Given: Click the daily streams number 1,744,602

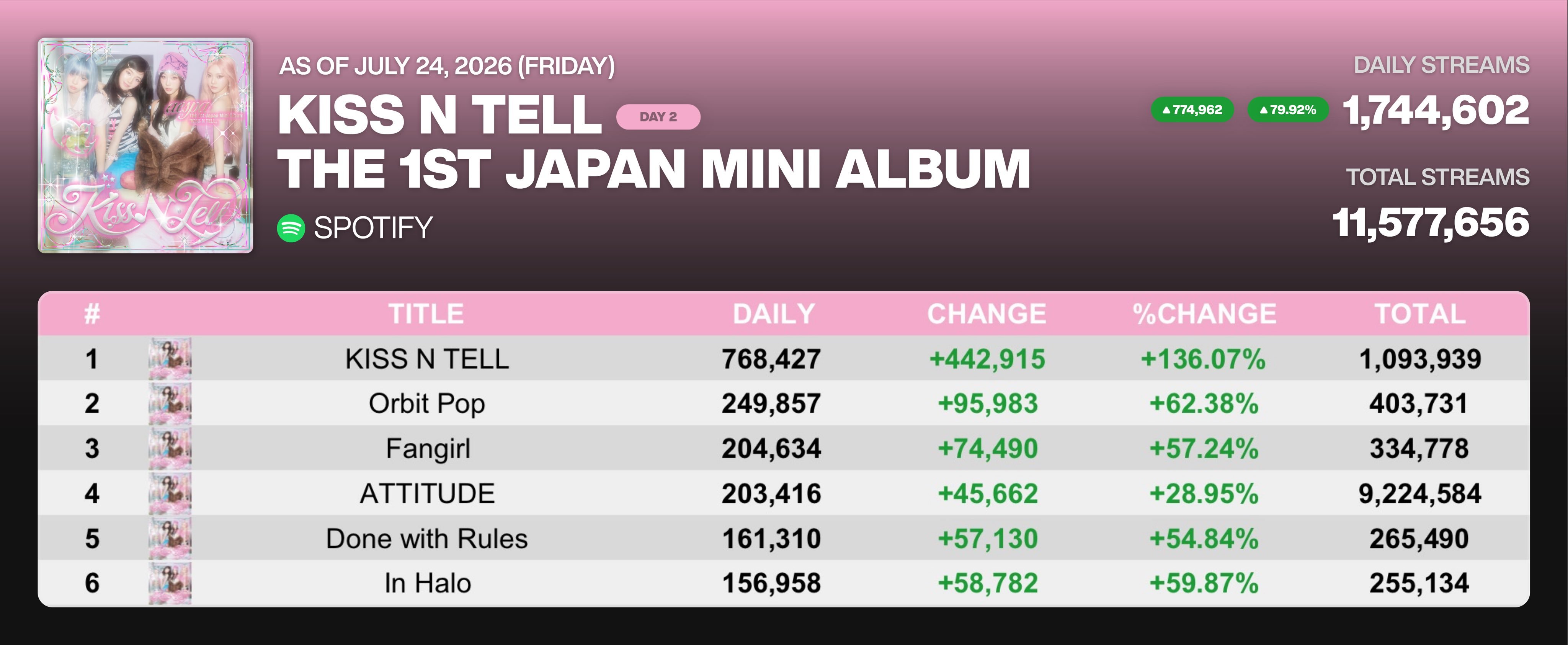Looking at the screenshot, I should click(1436, 110).
